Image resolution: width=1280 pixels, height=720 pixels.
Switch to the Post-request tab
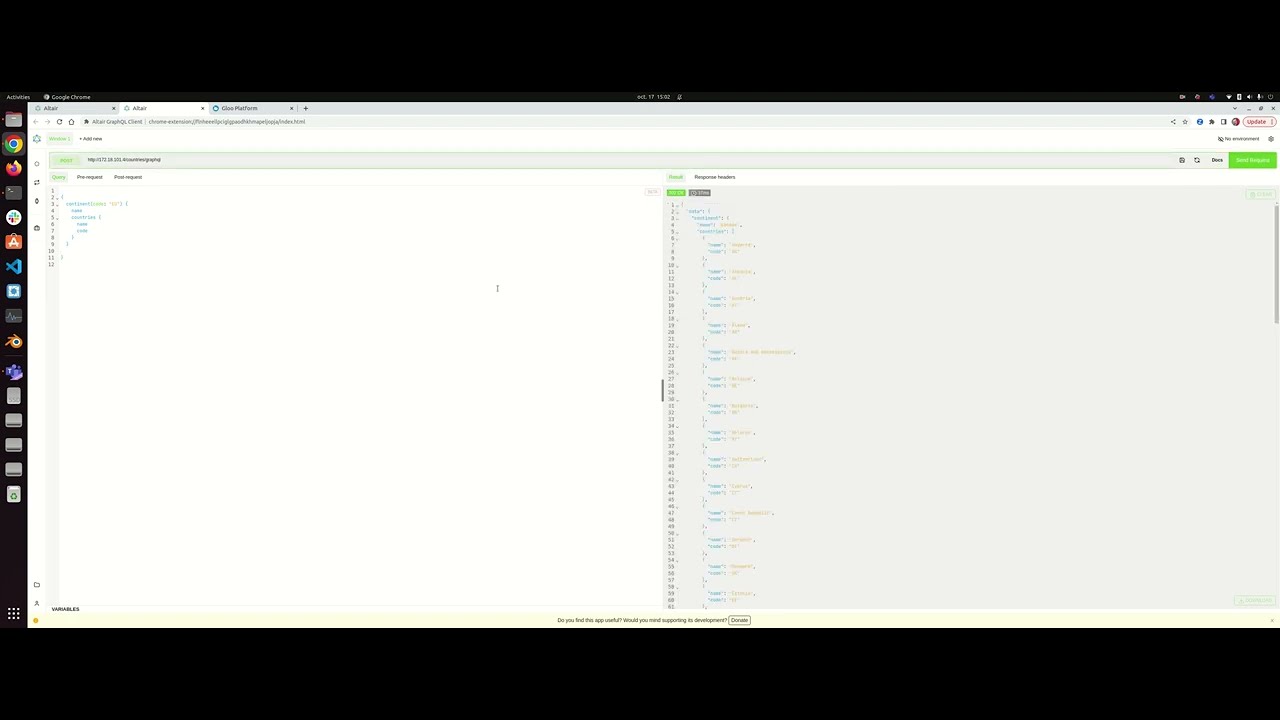tap(128, 177)
